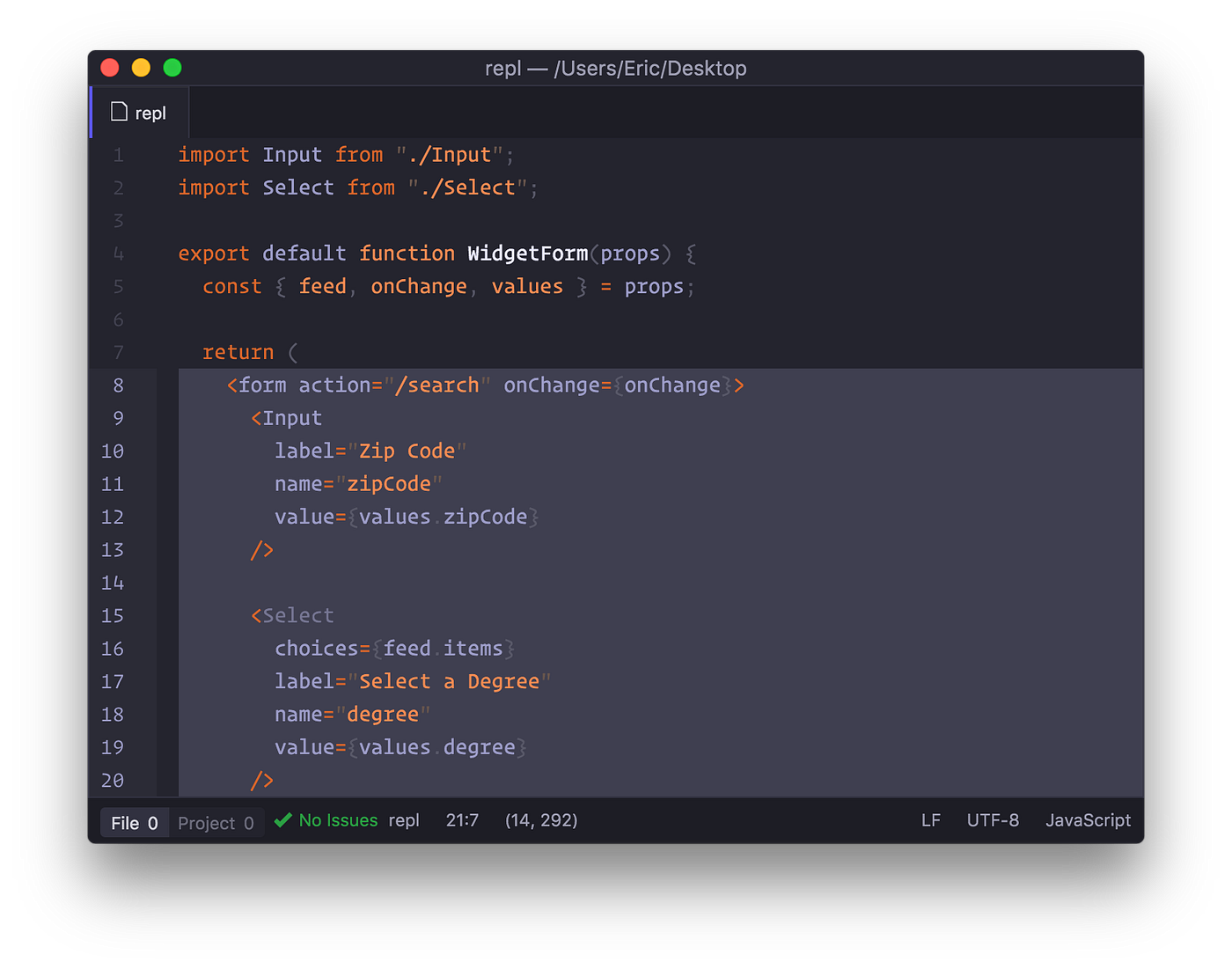Image resolution: width=1232 pixels, height=969 pixels.
Task: Click the green No Issues checkmark icon
Action: pos(282,820)
